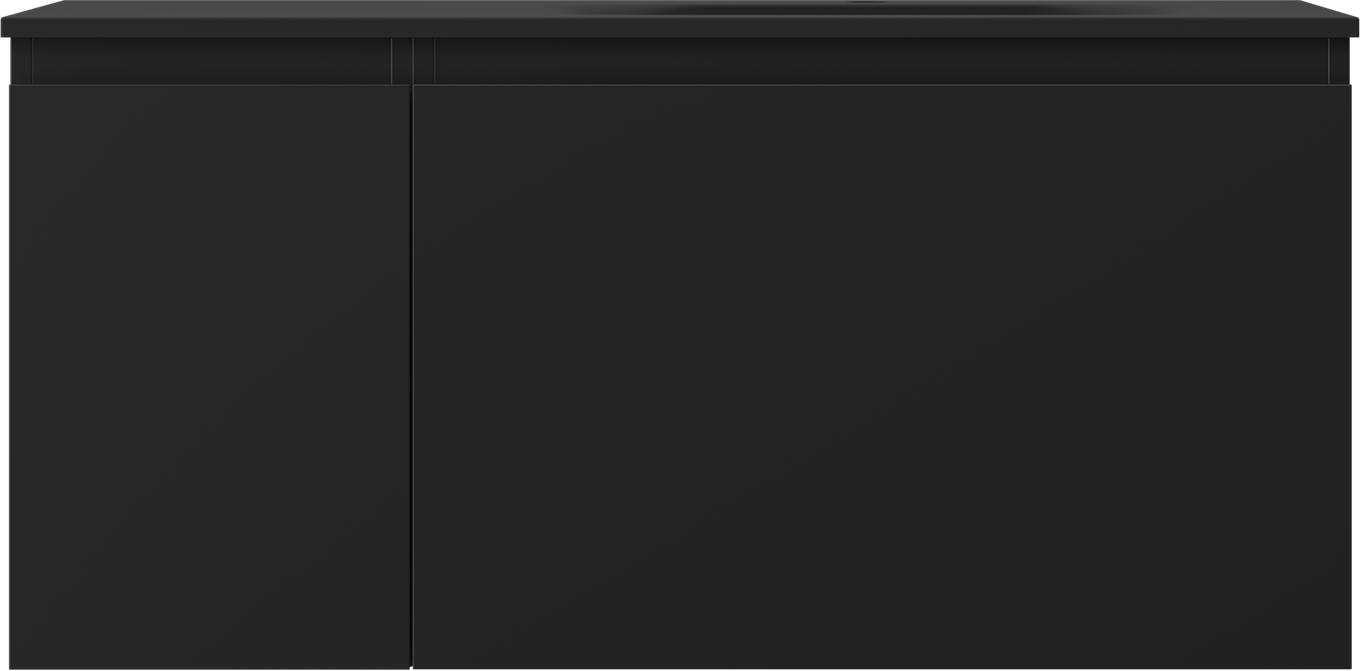The width and height of the screenshot is (1360, 671).
Task: Click the narrow left cabinet door panel
Action: click(x=209, y=376)
